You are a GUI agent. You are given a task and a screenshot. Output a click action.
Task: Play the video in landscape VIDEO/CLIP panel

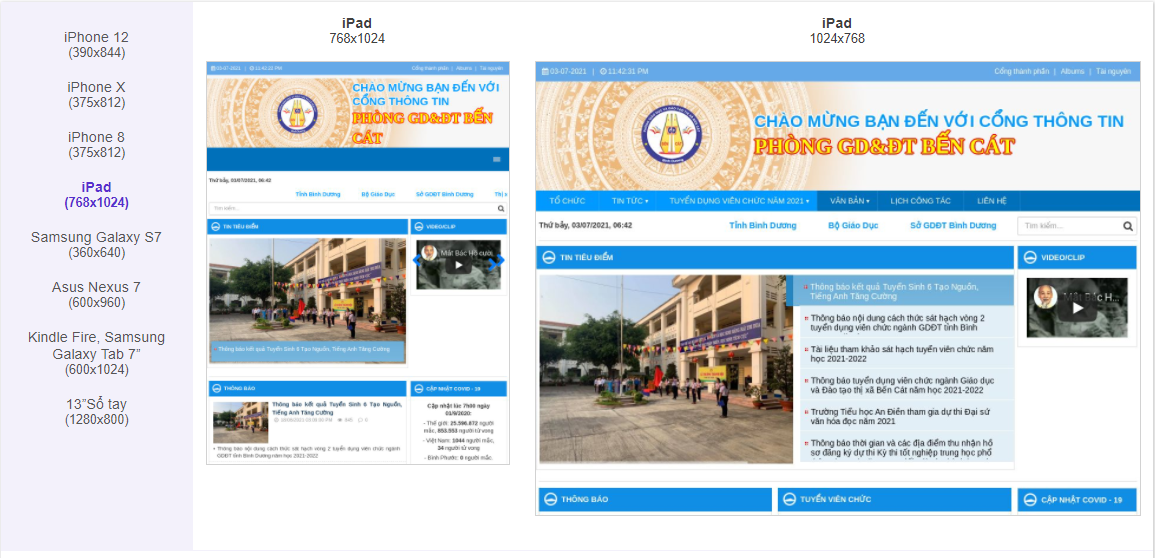coord(1077,308)
